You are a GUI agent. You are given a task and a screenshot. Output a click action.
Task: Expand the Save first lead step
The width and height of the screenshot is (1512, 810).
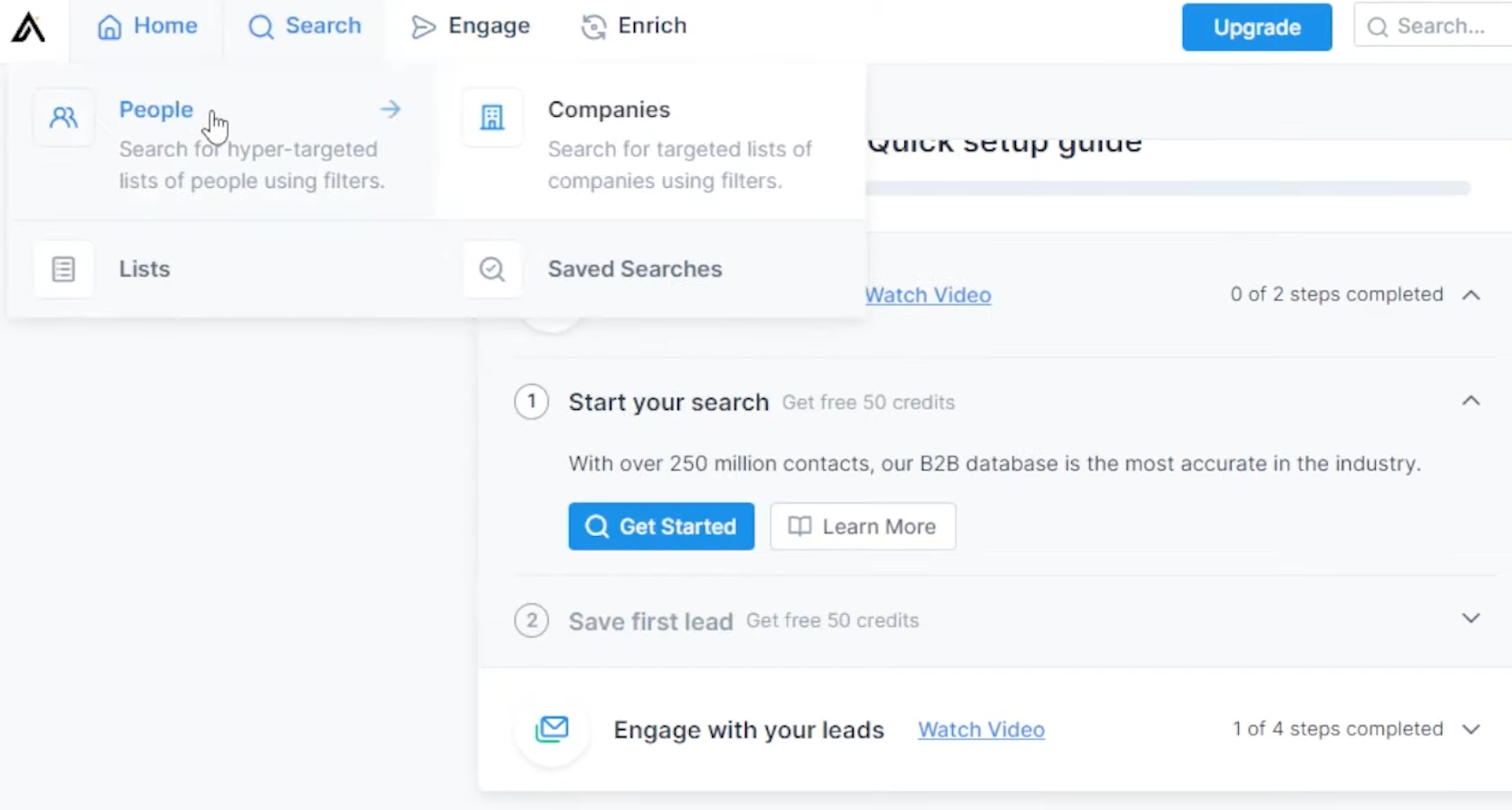(x=1470, y=619)
